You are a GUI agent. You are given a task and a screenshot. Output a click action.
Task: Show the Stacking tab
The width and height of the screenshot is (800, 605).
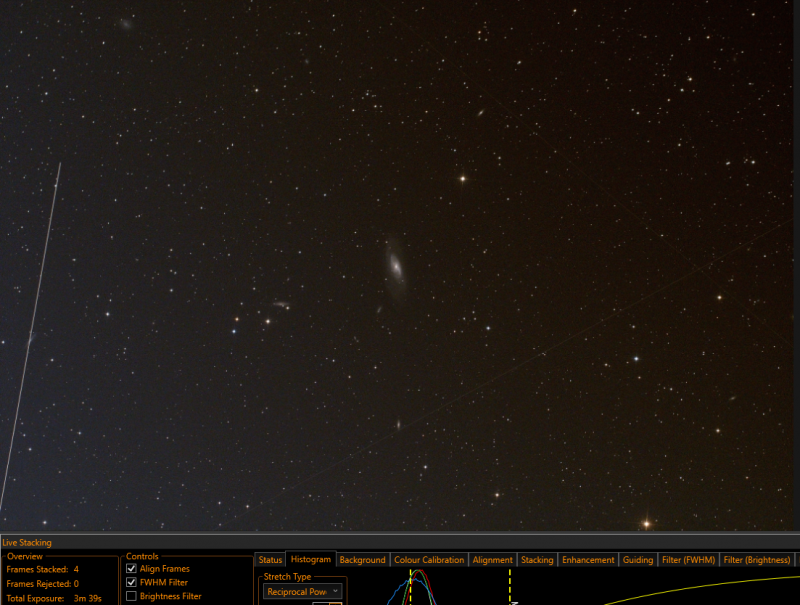coord(537,560)
